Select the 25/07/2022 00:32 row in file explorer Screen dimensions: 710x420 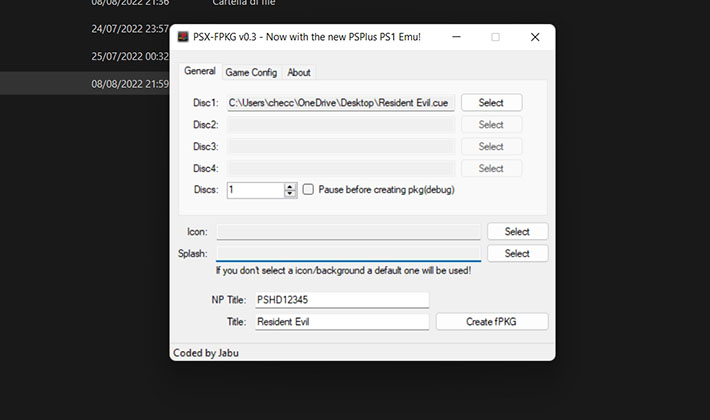(x=85, y=57)
